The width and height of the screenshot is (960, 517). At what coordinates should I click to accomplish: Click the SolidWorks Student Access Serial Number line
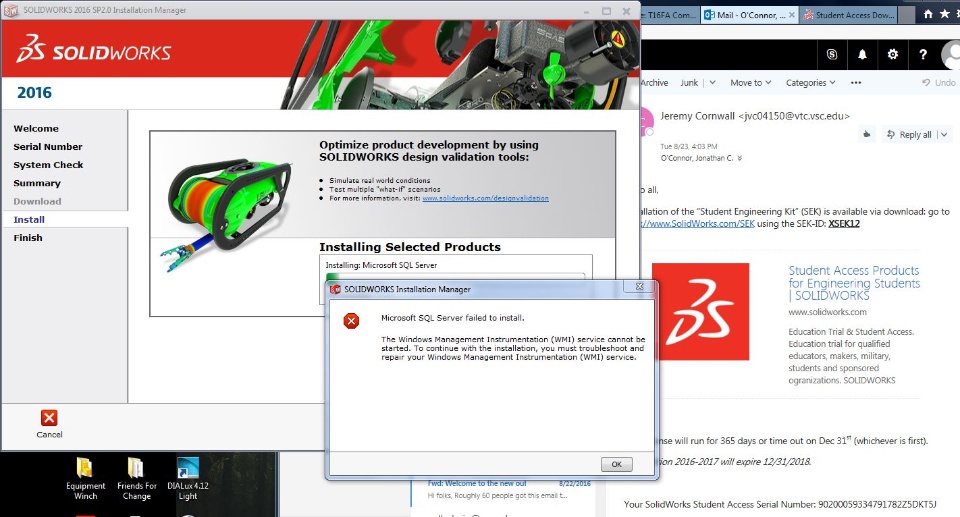pyautogui.click(x=780, y=505)
